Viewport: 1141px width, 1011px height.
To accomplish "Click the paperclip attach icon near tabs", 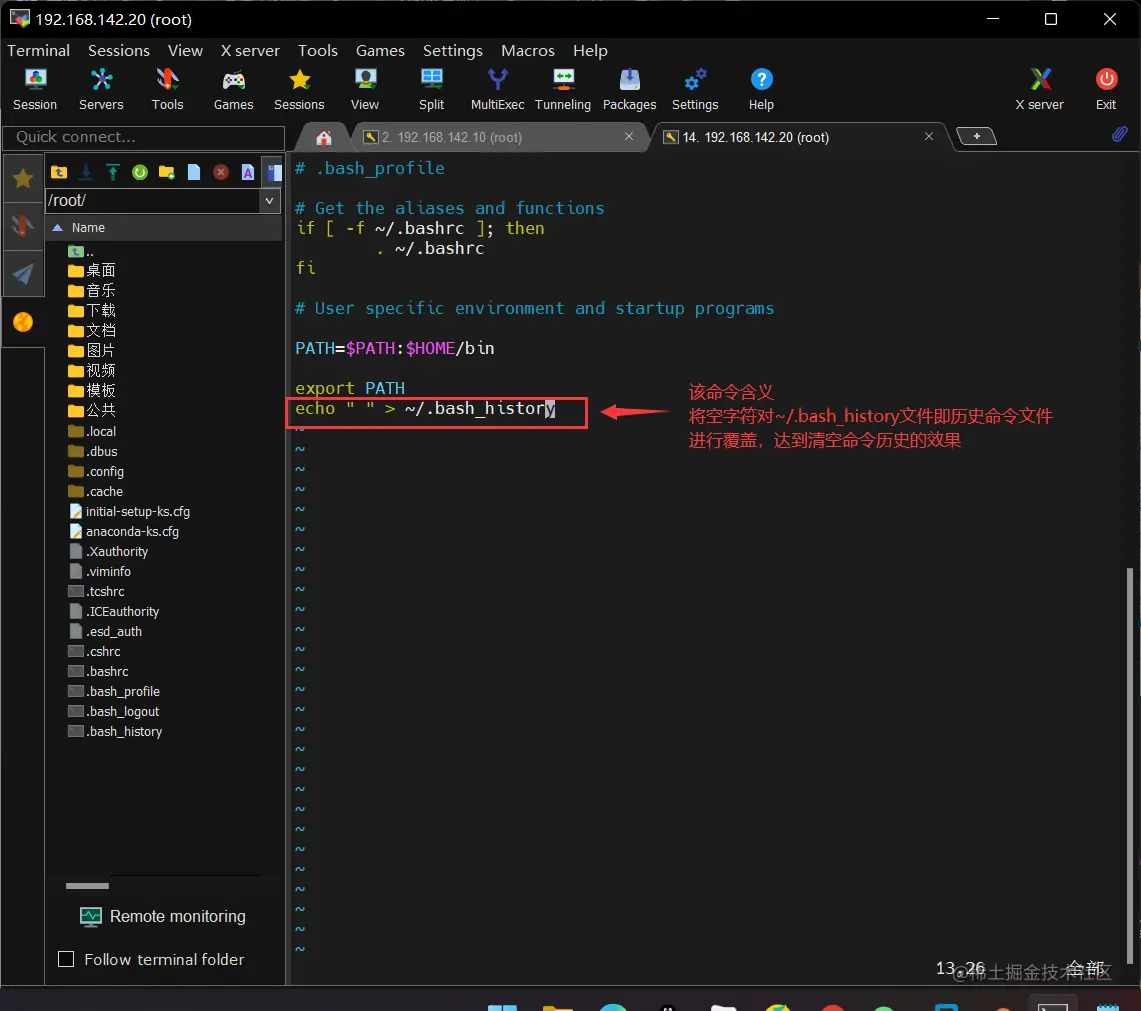I will tap(1119, 134).
